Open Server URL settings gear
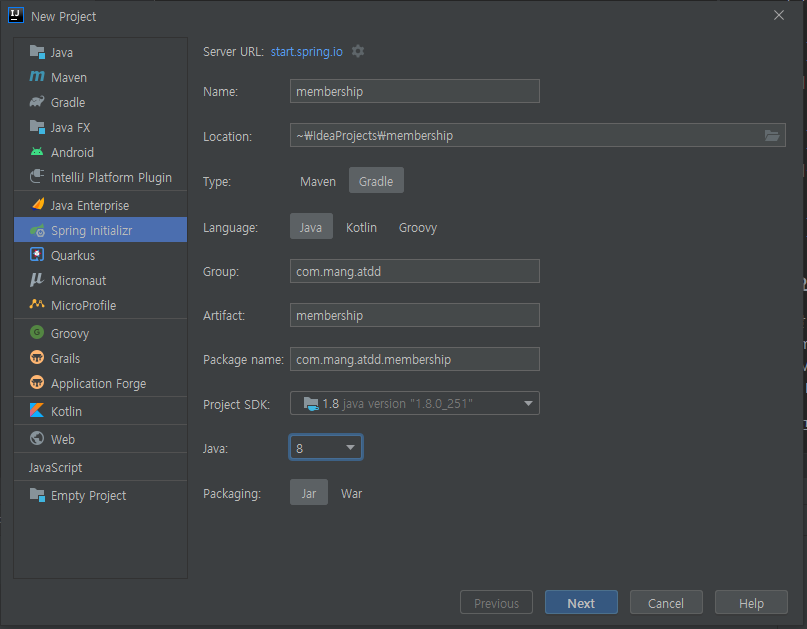This screenshot has width=807, height=629. 358,51
